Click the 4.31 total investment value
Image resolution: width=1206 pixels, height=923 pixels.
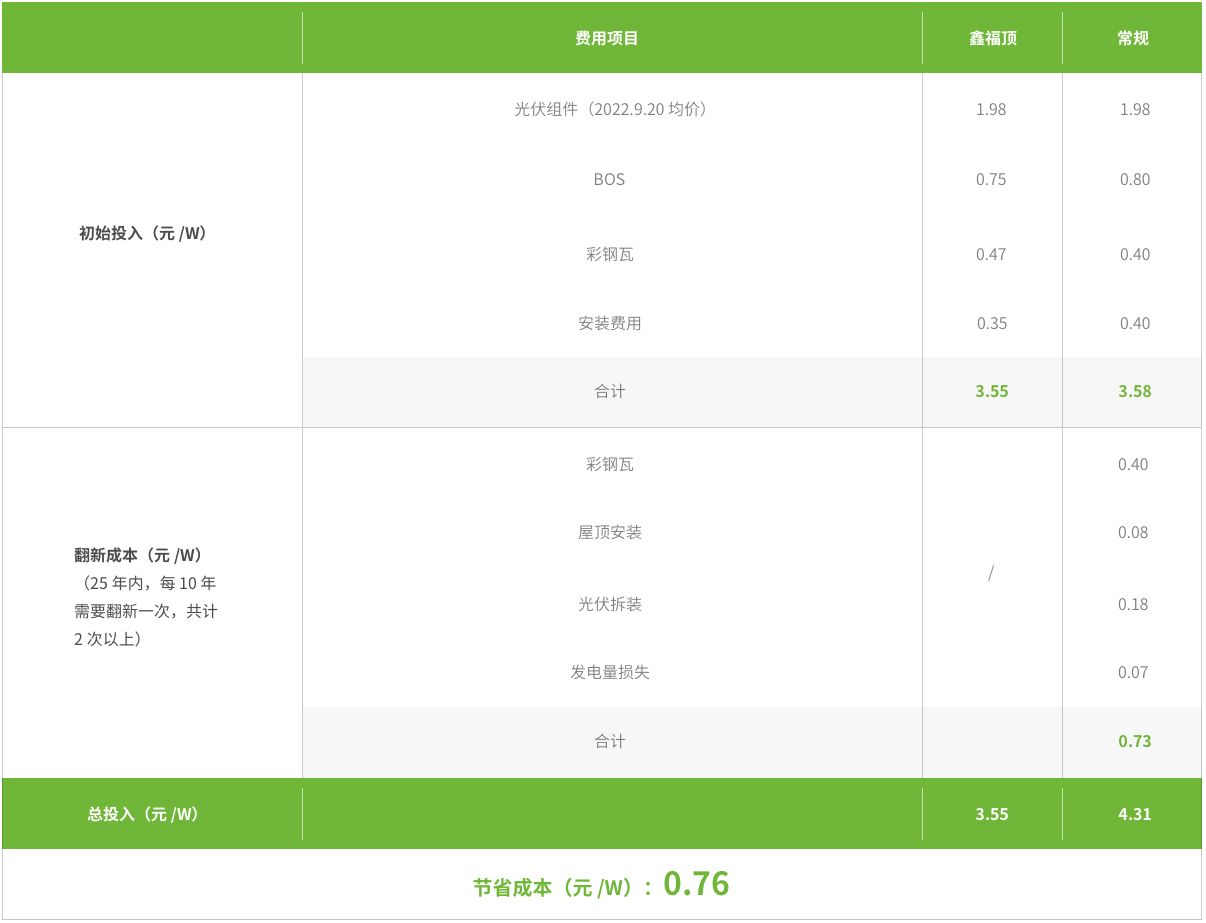click(x=1135, y=814)
